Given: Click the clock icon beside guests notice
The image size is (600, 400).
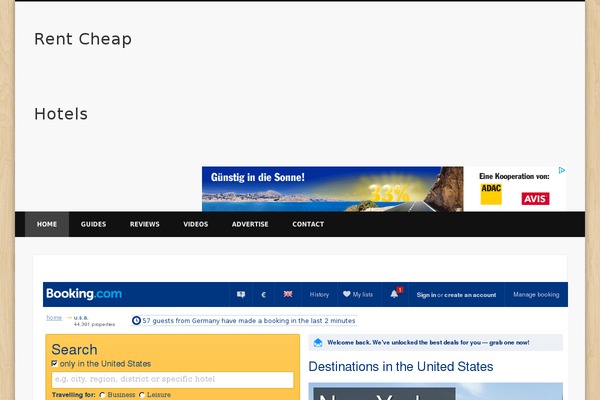Looking at the screenshot, I should click(136, 320).
